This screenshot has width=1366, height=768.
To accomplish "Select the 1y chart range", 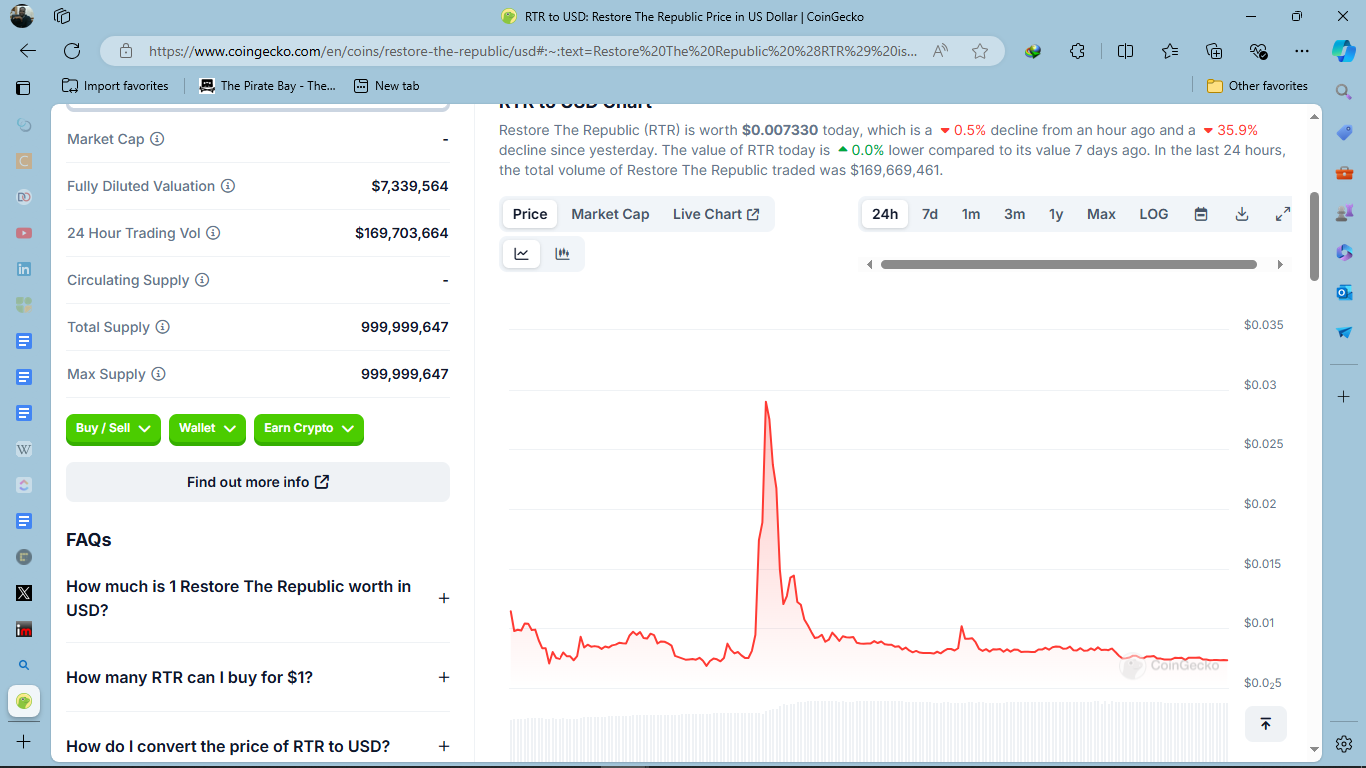I will coord(1056,214).
